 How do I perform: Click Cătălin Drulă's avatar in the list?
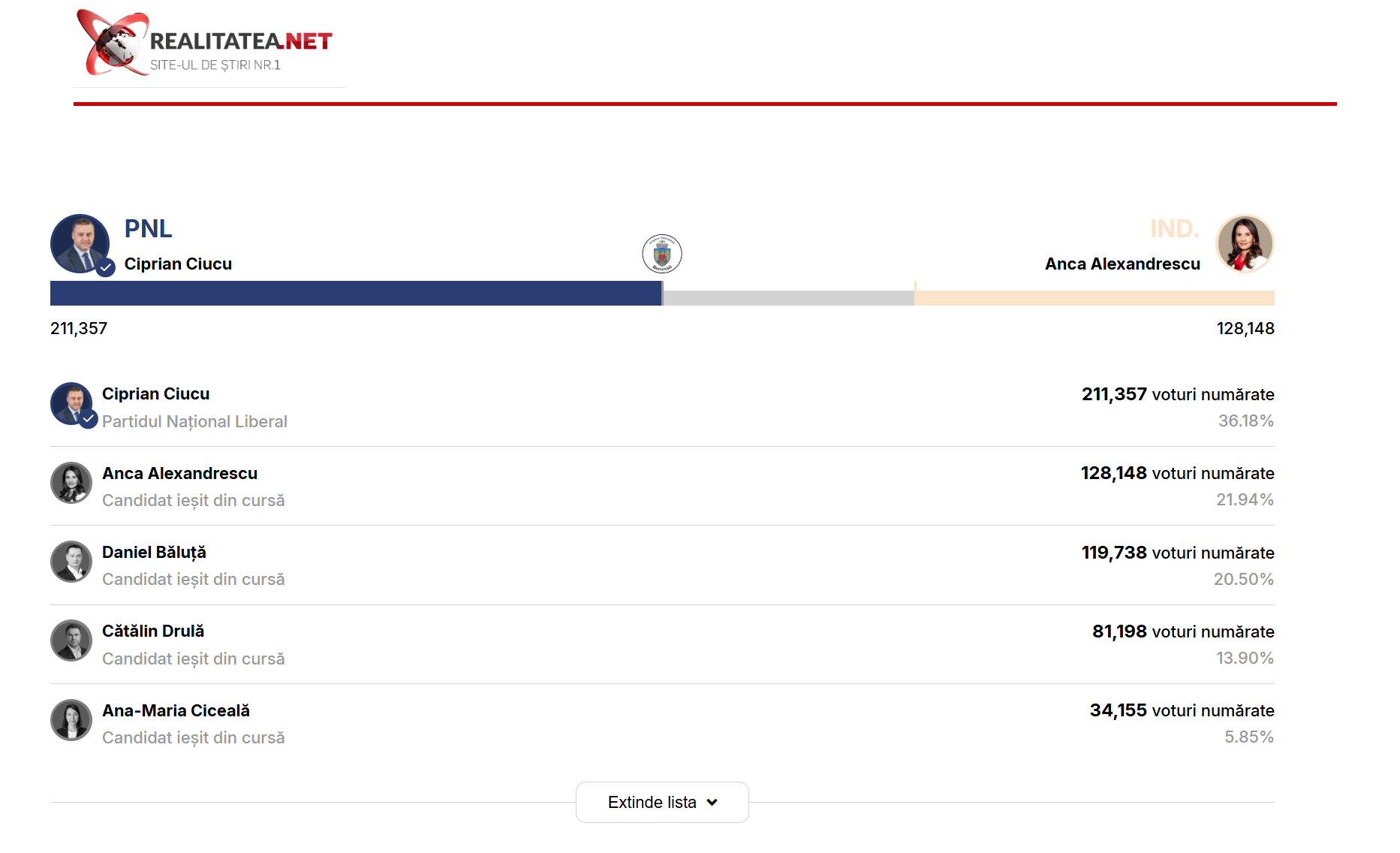tap(71, 641)
